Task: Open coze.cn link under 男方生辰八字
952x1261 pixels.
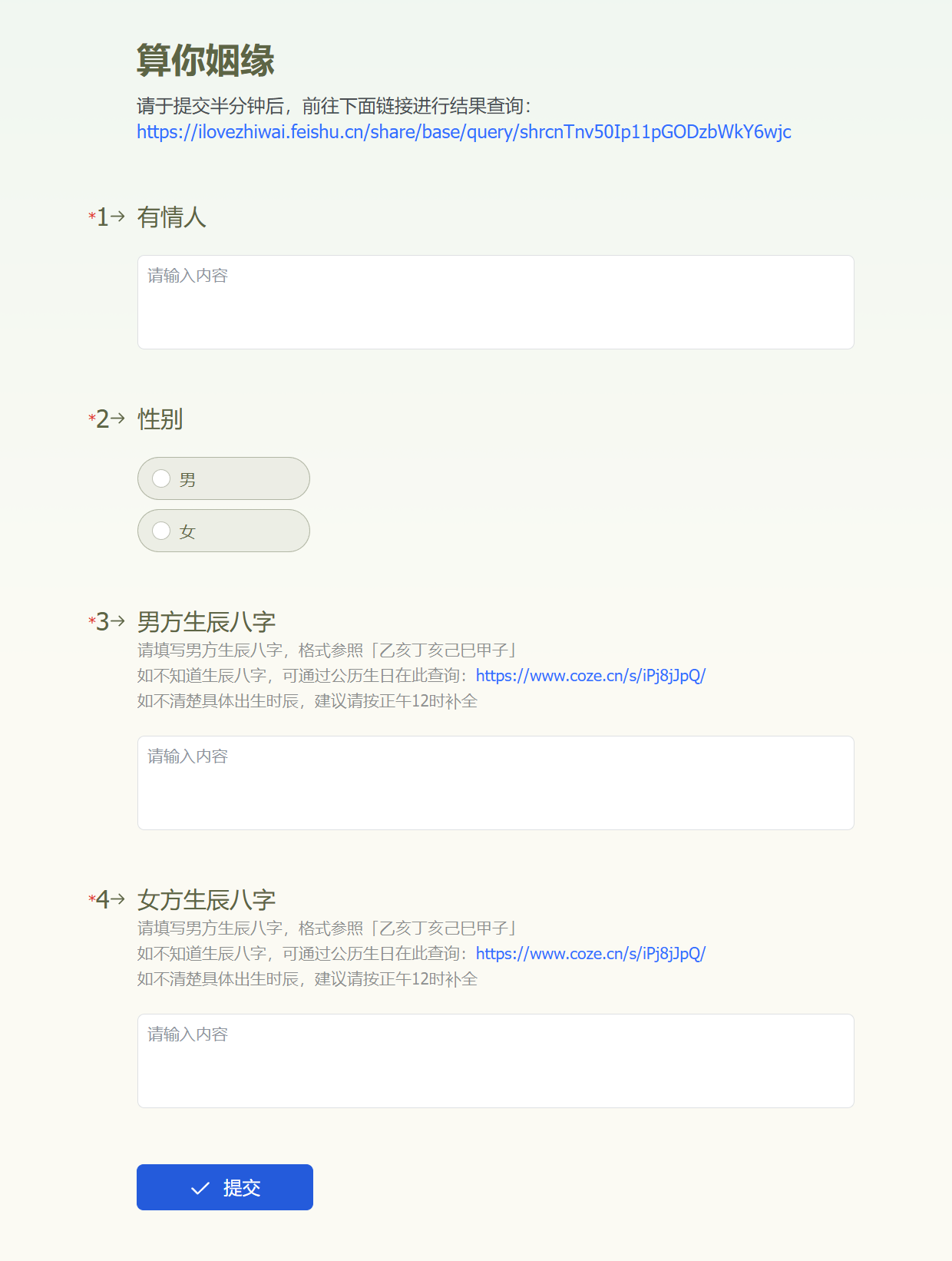Action: pos(590,676)
